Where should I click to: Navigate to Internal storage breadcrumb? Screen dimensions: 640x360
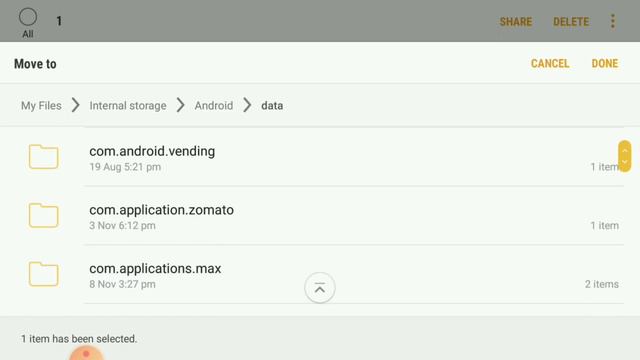128,106
